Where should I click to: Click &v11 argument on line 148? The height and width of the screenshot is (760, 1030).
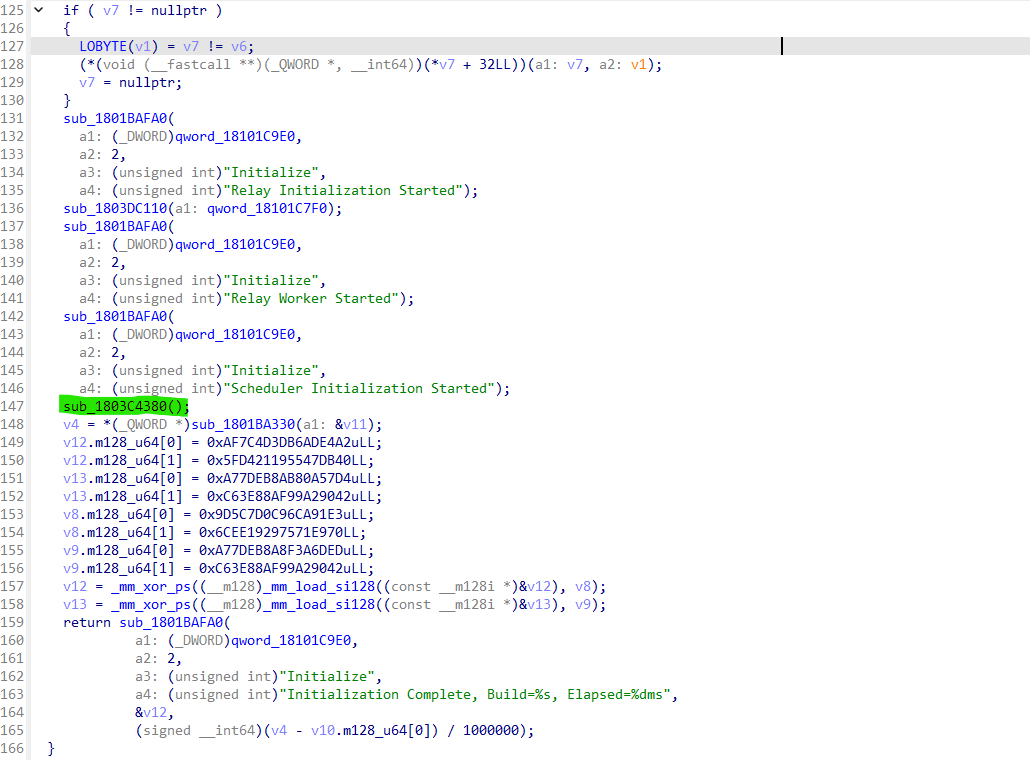click(x=351, y=424)
